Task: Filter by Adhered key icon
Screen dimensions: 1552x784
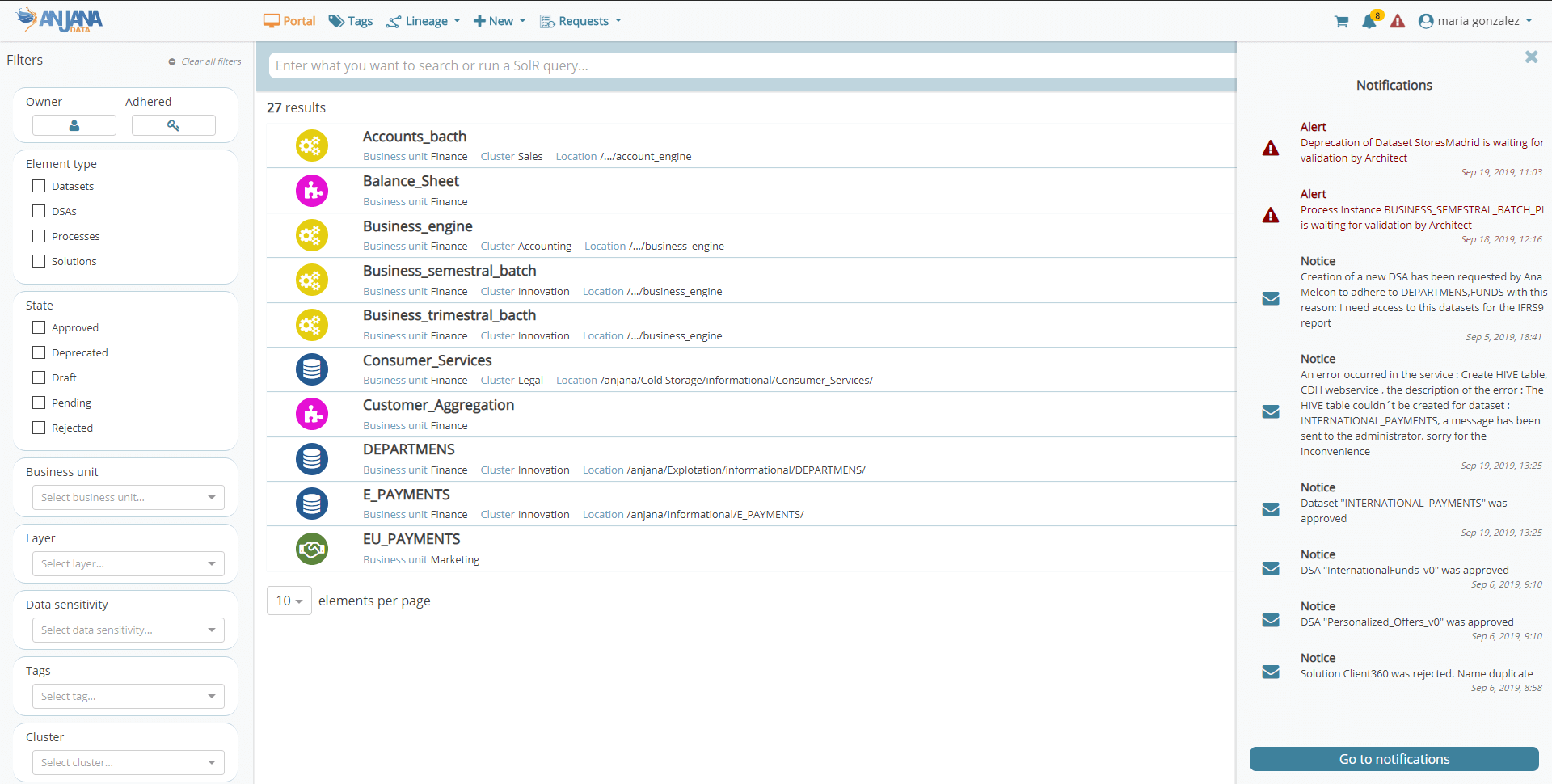Action: point(173,125)
